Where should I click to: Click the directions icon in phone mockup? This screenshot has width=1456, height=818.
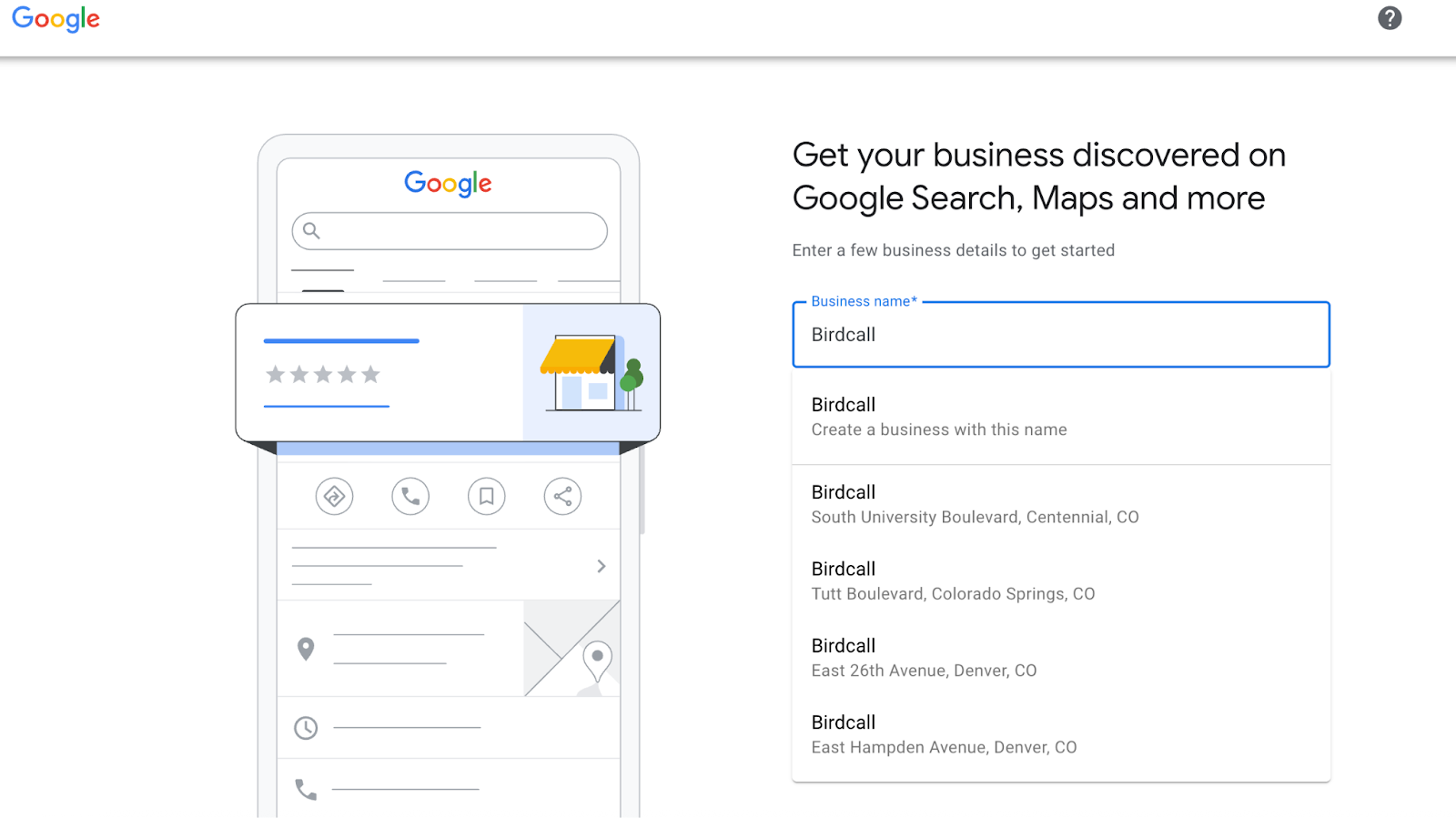tap(334, 496)
